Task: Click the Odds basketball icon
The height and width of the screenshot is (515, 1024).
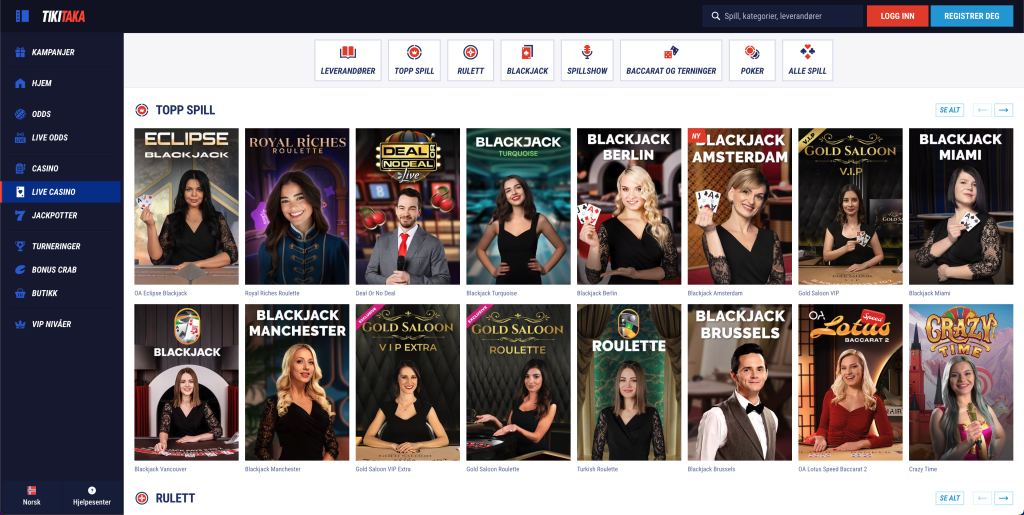Action: (x=20, y=114)
